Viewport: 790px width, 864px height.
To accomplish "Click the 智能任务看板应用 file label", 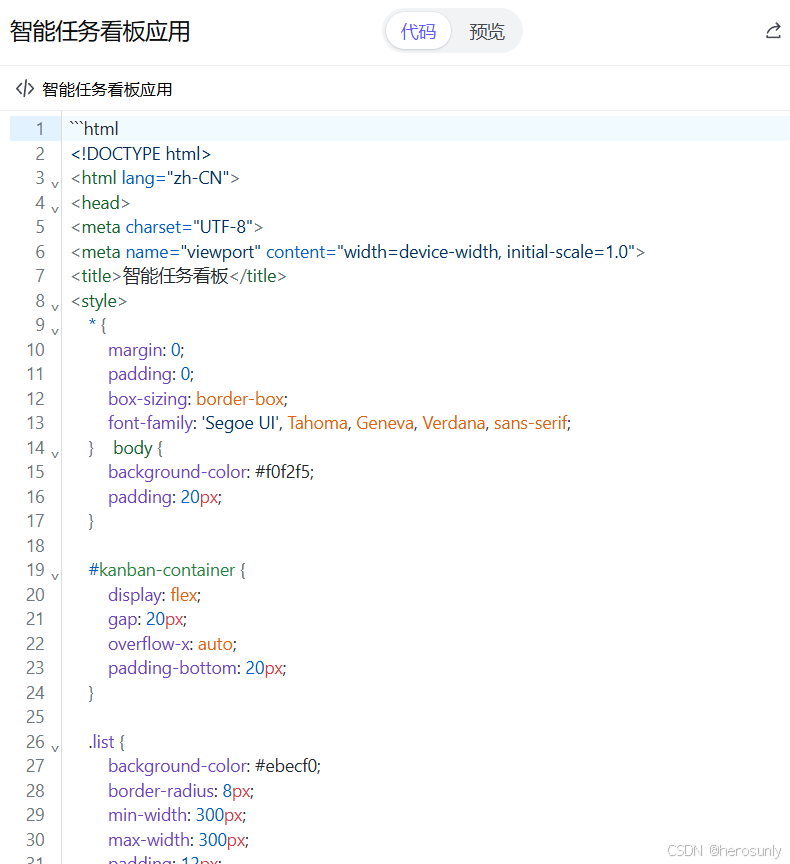I will tap(107, 89).
